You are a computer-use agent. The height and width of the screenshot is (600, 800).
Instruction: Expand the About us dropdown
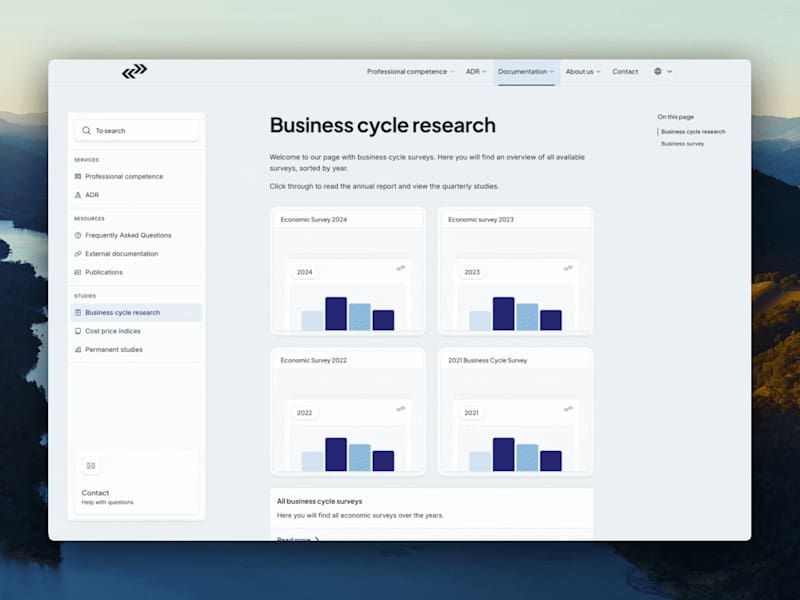pyautogui.click(x=583, y=72)
